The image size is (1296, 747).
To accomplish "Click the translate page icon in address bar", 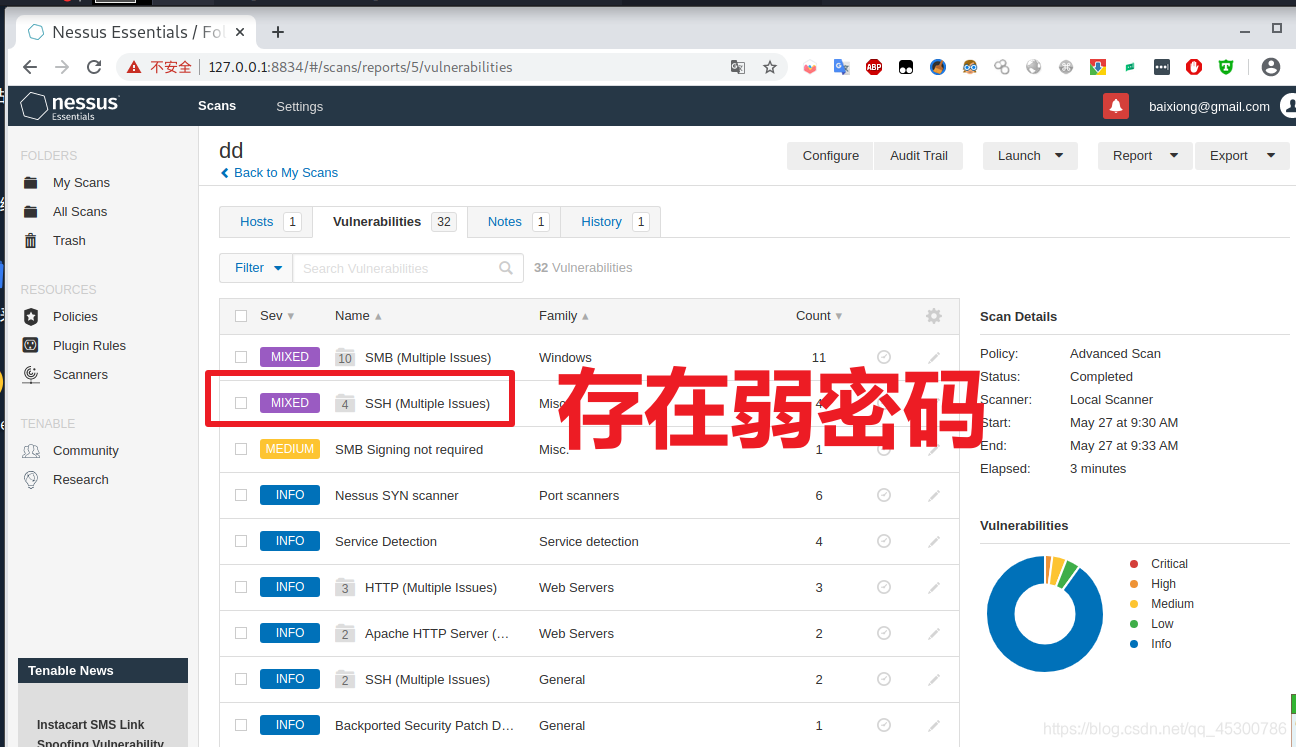I will tap(738, 67).
